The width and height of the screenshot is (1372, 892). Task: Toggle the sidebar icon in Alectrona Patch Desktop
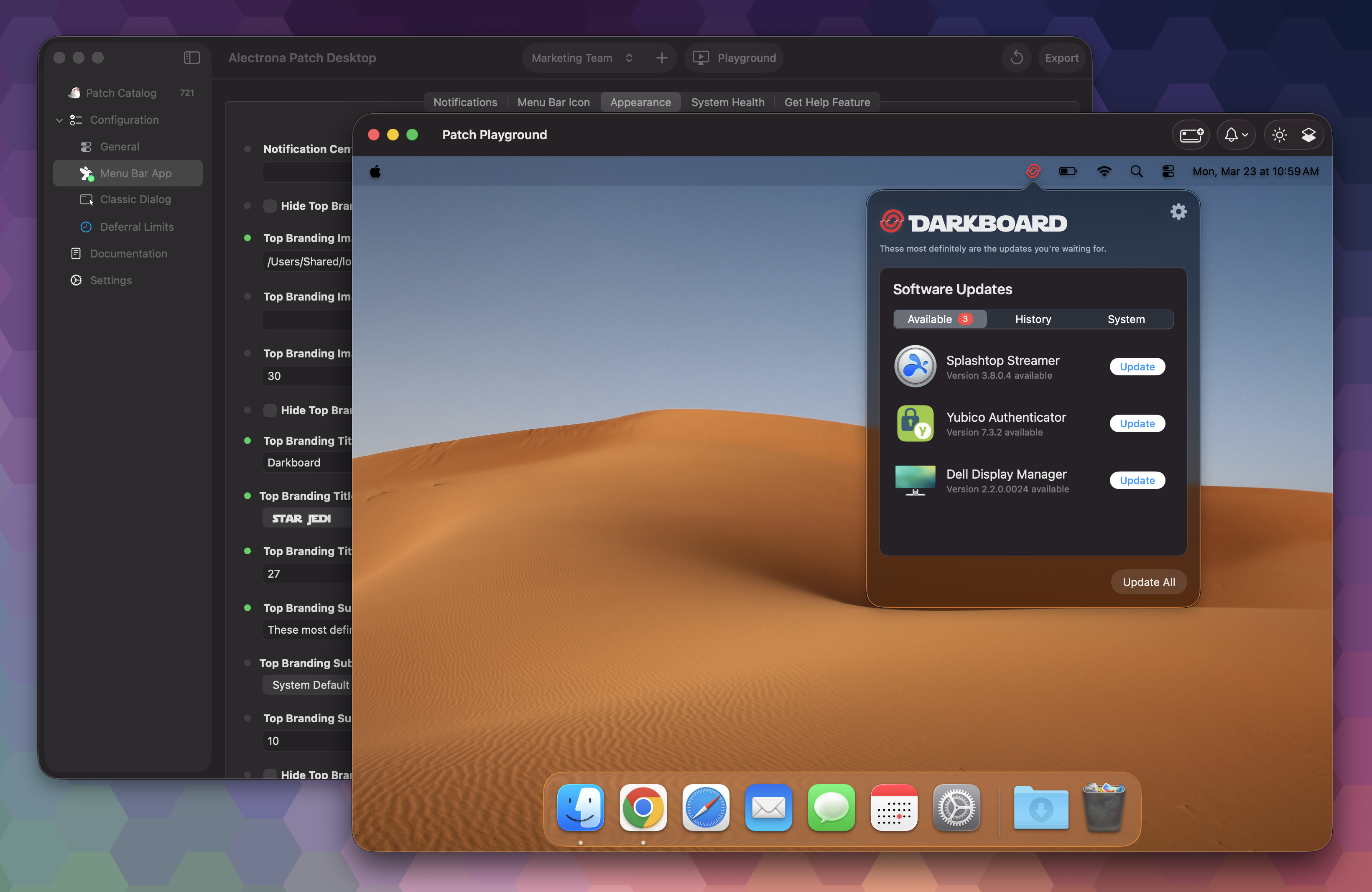click(x=191, y=58)
